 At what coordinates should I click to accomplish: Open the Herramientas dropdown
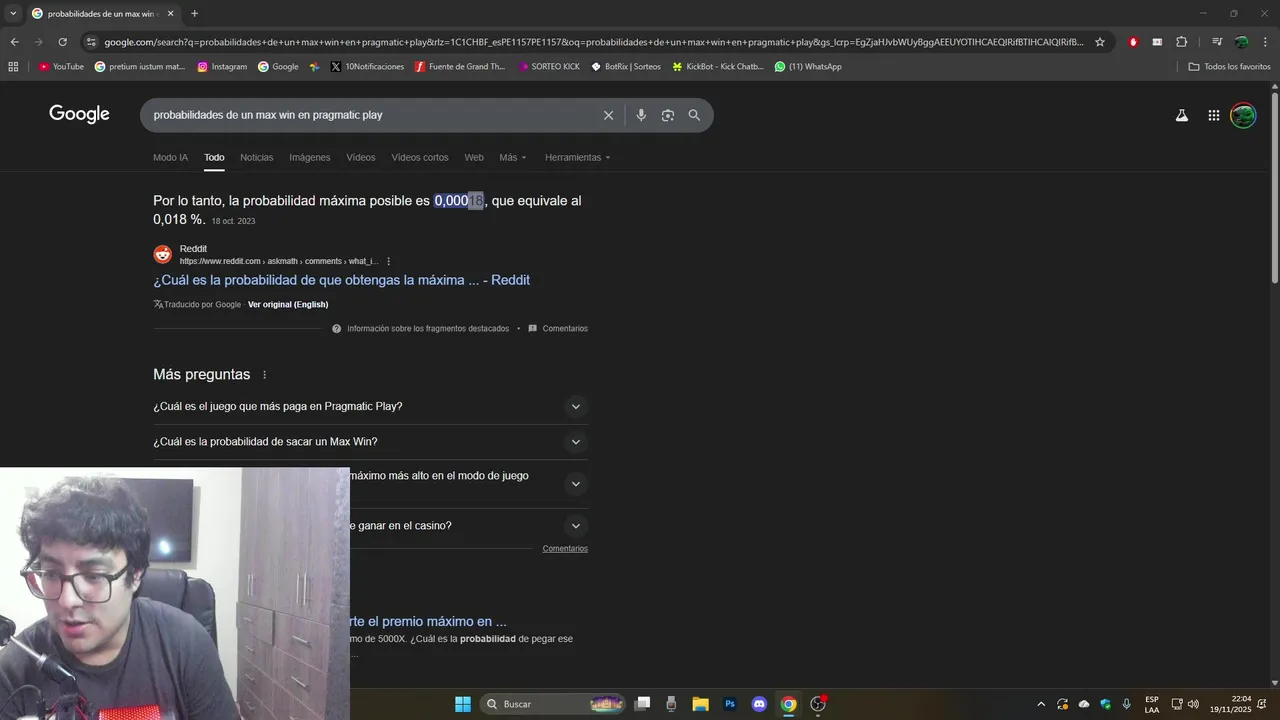tap(577, 158)
